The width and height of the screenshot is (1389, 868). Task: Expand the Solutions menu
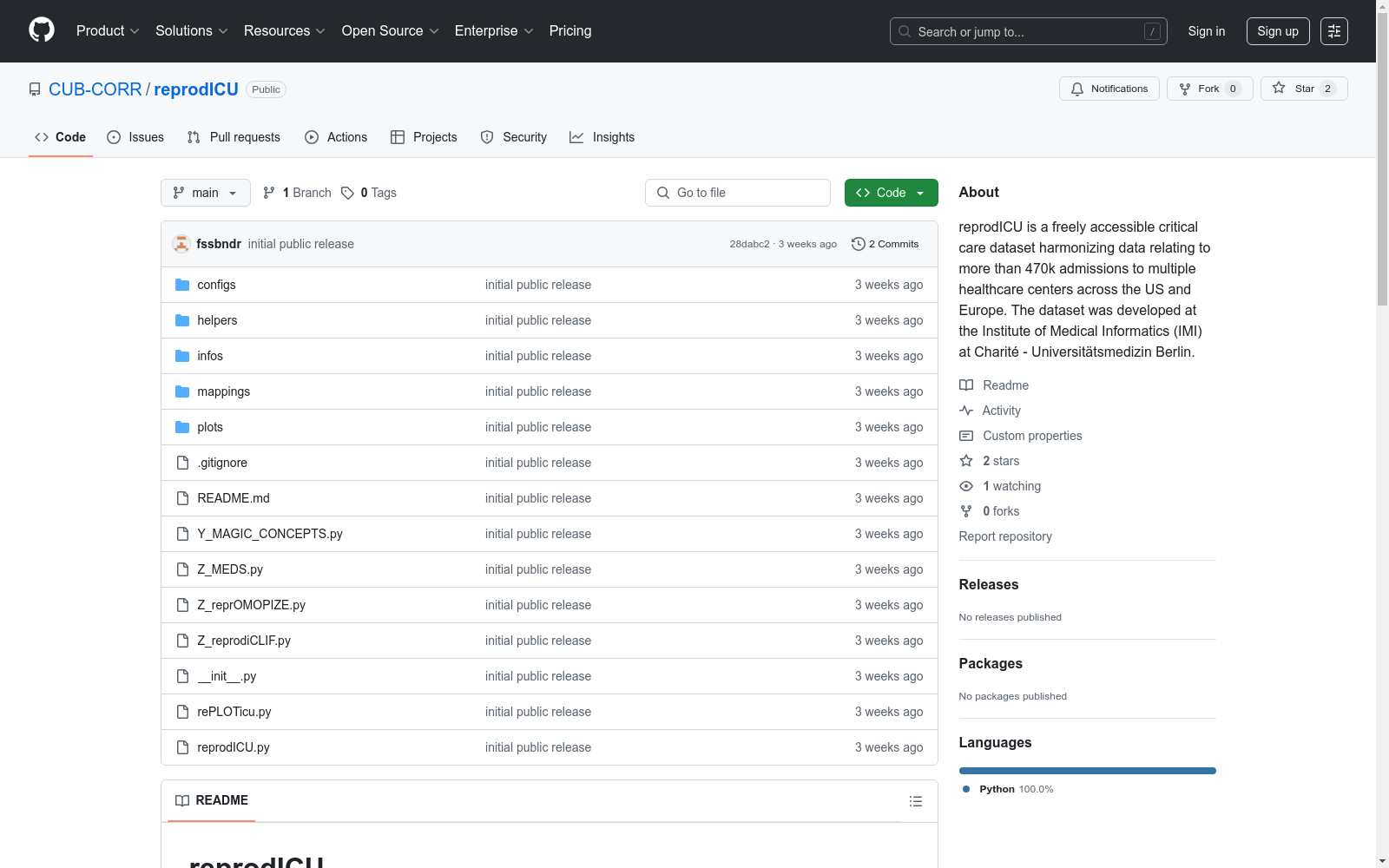point(191,30)
